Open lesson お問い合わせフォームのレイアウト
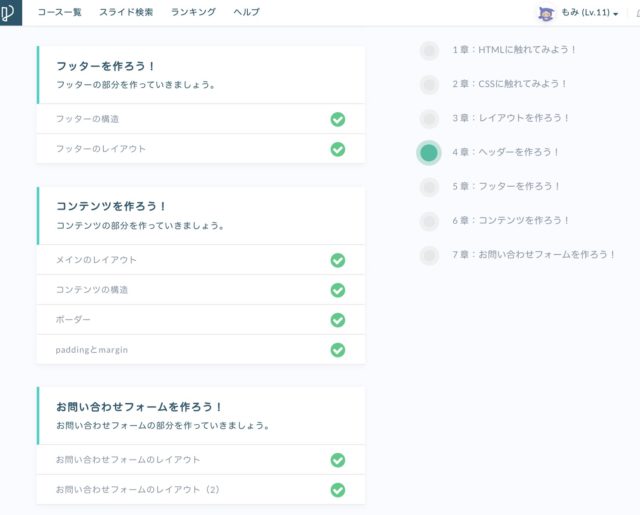 point(200,460)
